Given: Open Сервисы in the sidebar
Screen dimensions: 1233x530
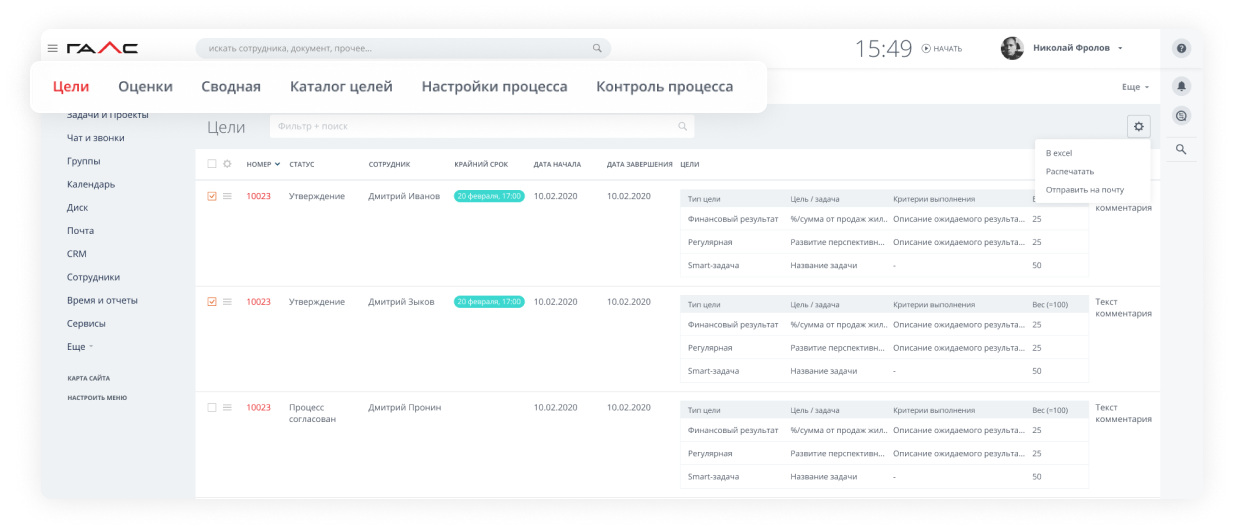Looking at the screenshot, I should 86,323.
